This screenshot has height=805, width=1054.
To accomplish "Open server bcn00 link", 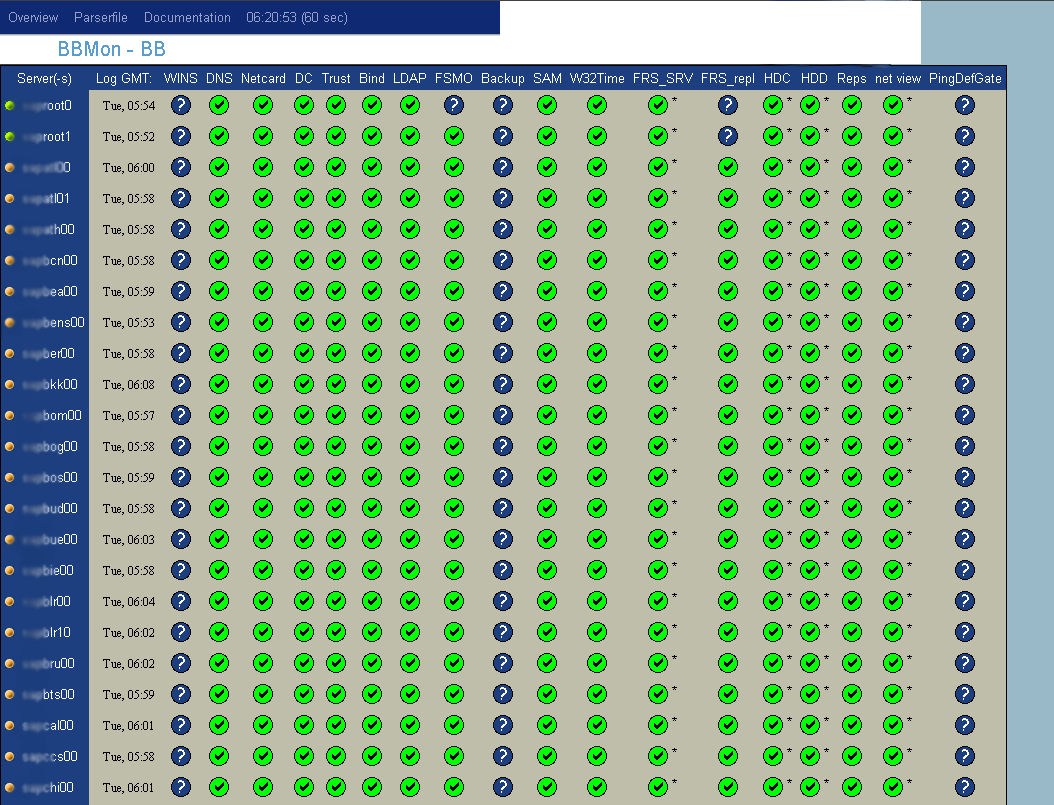I will tap(50, 260).
